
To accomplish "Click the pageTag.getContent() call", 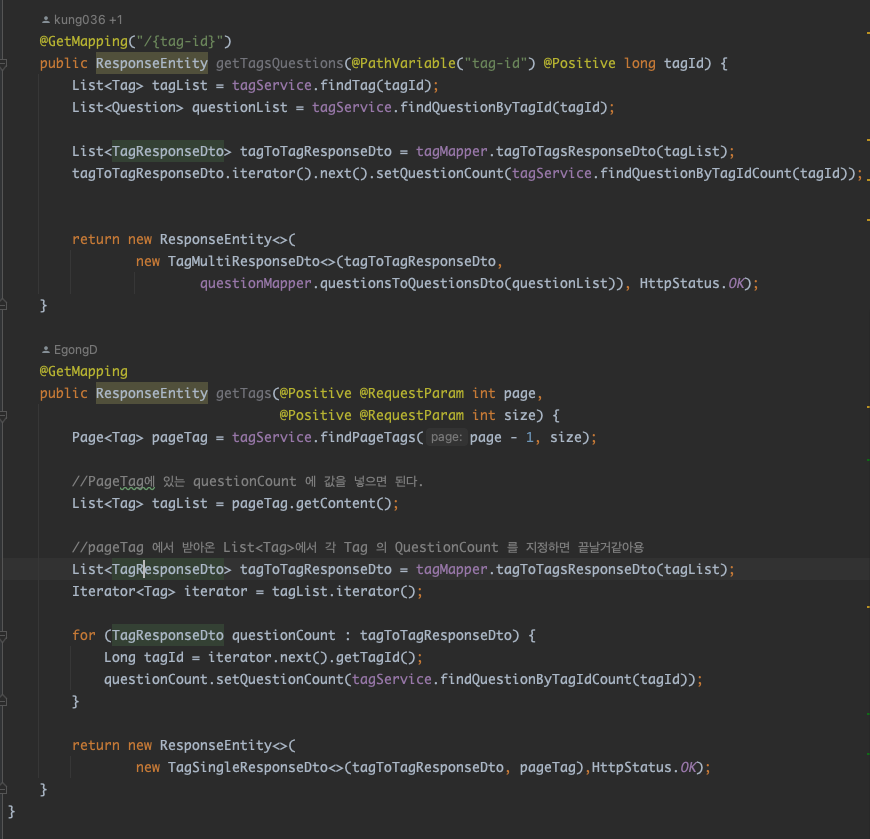I will [312, 504].
